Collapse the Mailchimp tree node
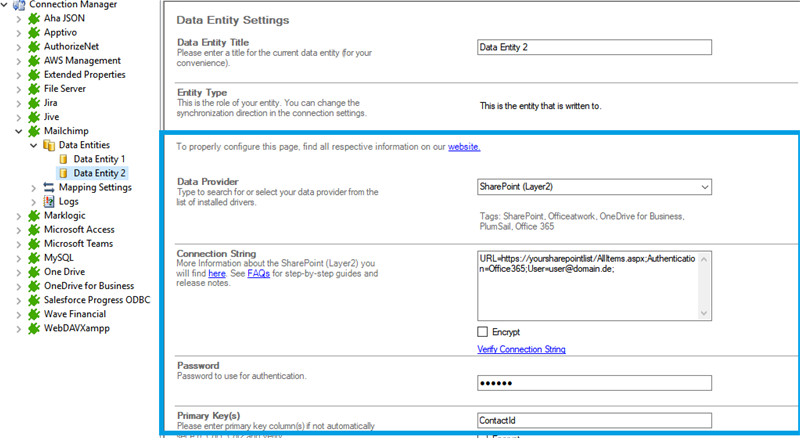 19,131
